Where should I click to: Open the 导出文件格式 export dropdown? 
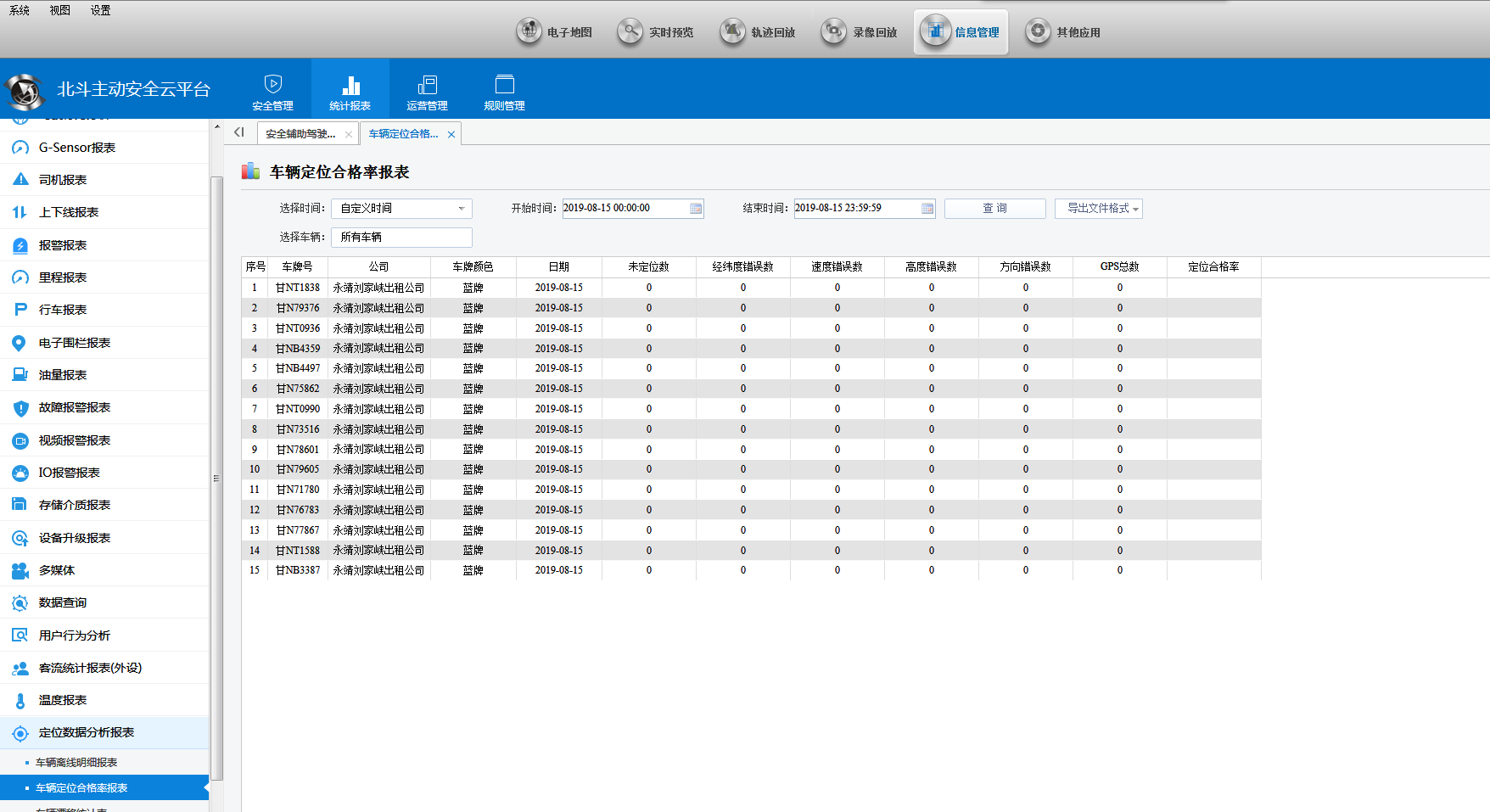tap(1099, 209)
